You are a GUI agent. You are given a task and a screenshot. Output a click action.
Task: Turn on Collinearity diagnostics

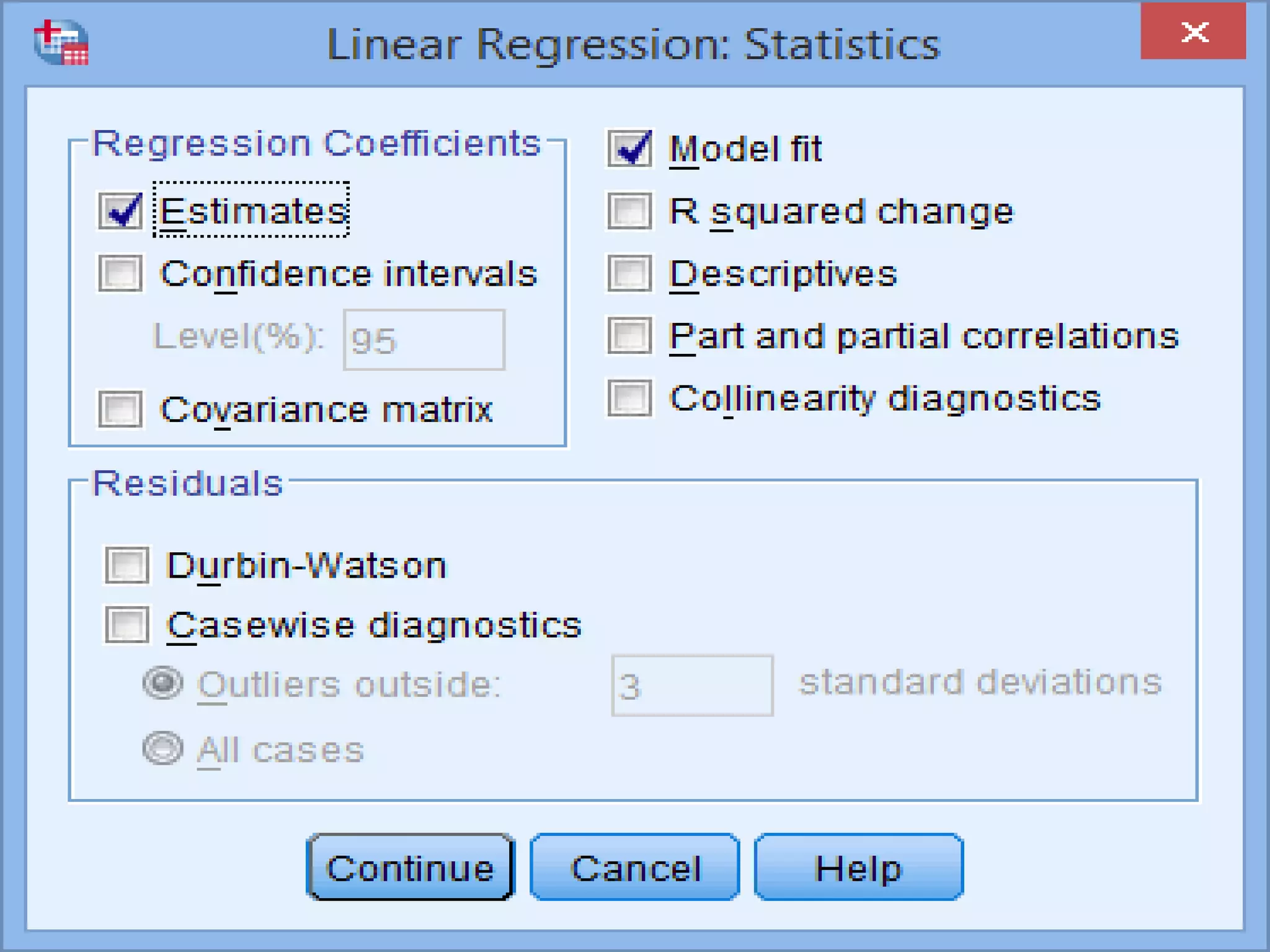coord(629,398)
